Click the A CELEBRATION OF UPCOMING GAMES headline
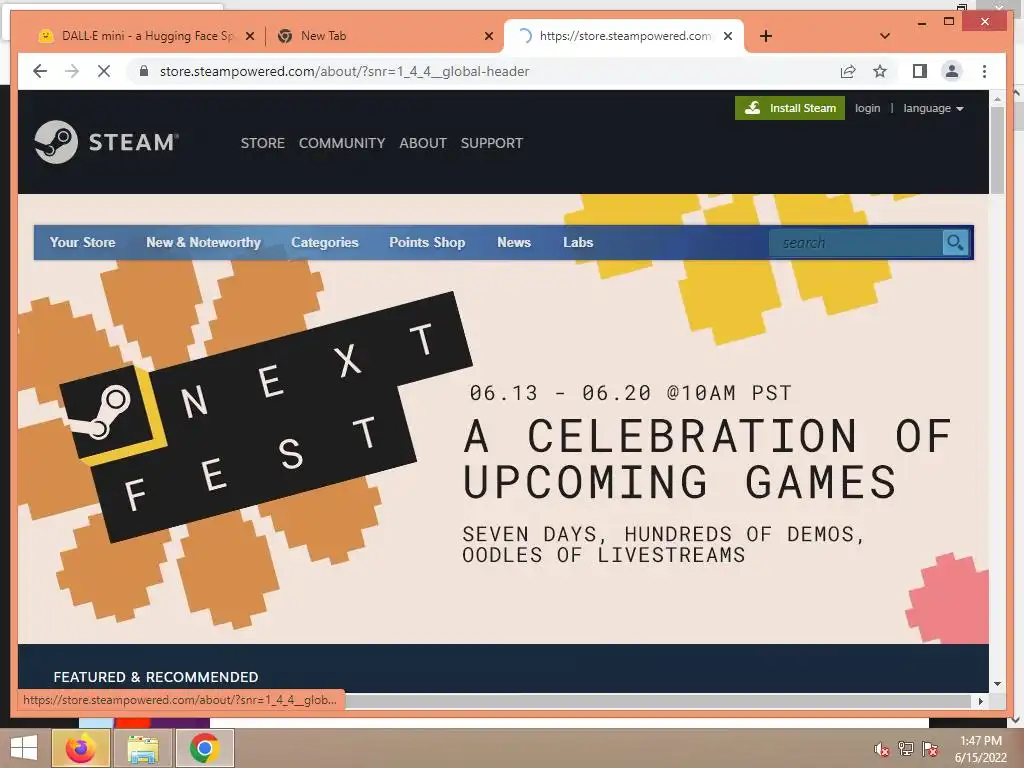The image size is (1024, 768). point(707,458)
